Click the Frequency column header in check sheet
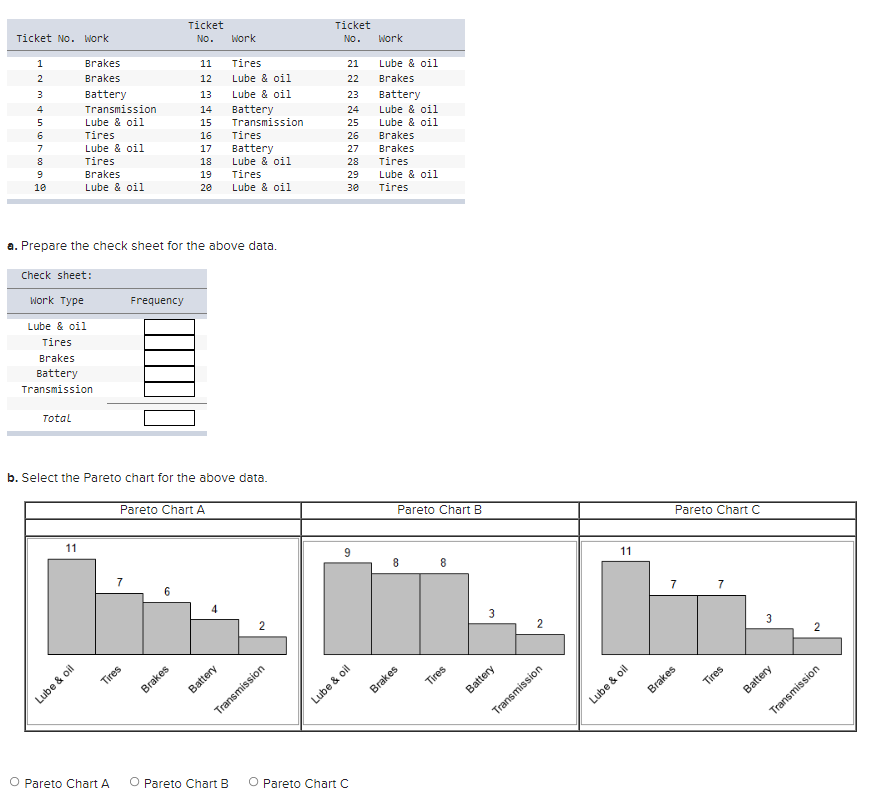 point(157,300)
